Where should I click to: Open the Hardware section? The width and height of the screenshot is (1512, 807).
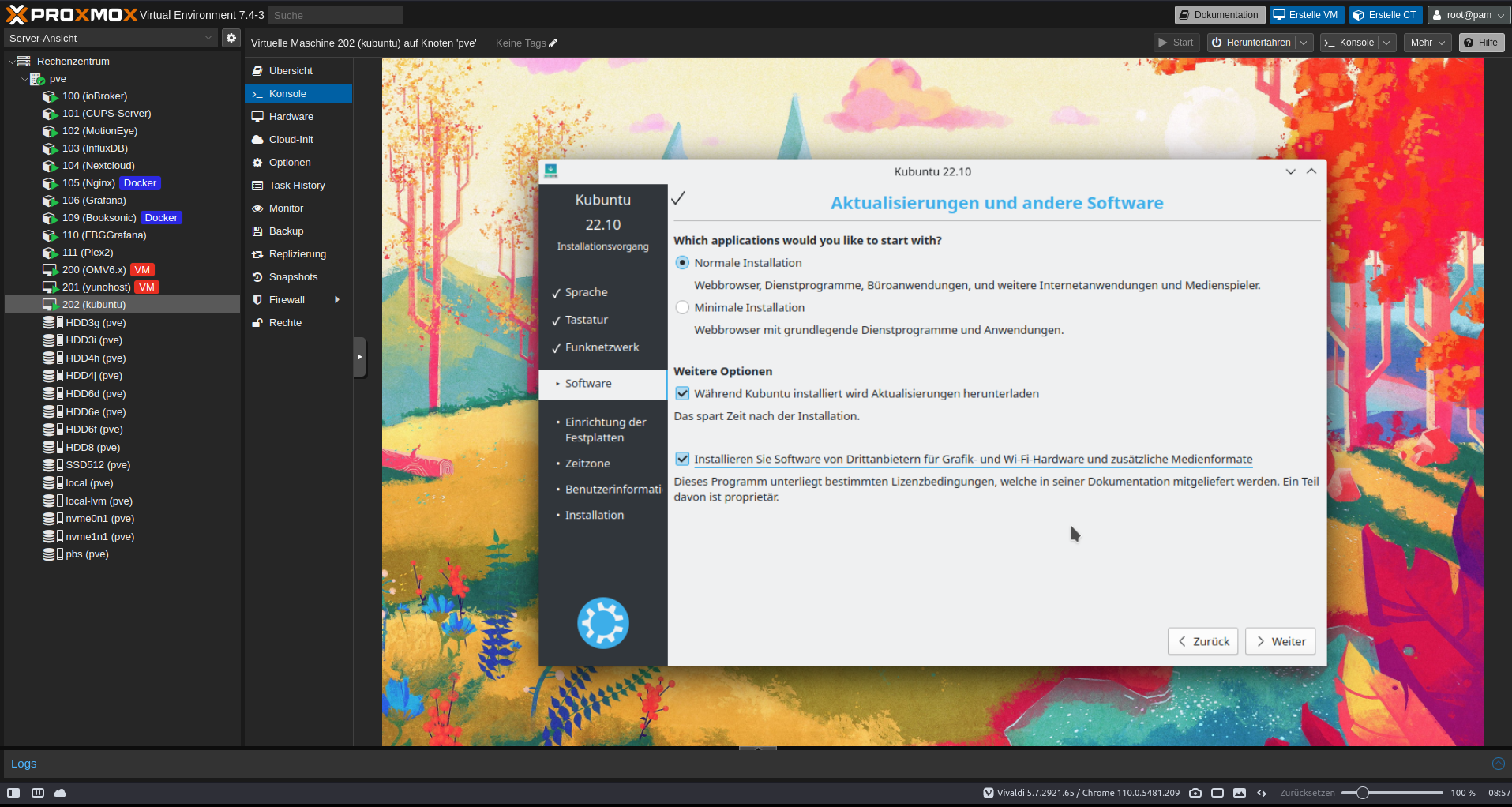pos(298,117)
